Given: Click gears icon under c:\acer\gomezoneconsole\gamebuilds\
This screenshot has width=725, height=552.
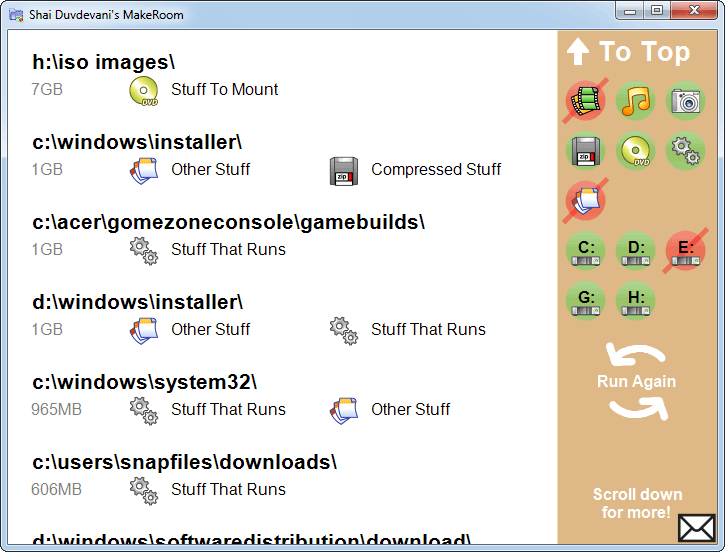Looking at the screenshot, I should tap(143, 251).
